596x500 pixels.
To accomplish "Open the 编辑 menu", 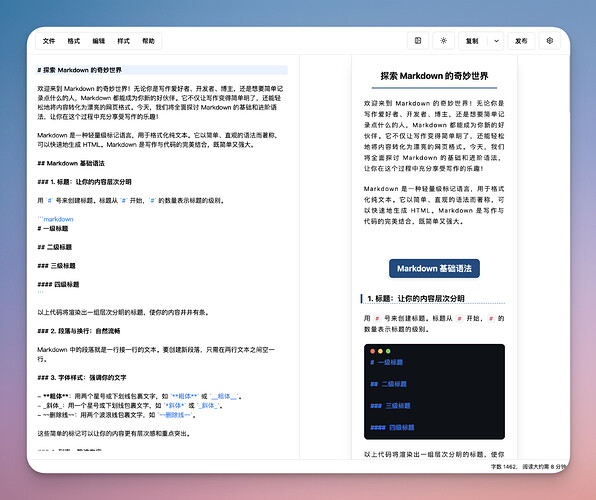I will click(x=98, y=41).
